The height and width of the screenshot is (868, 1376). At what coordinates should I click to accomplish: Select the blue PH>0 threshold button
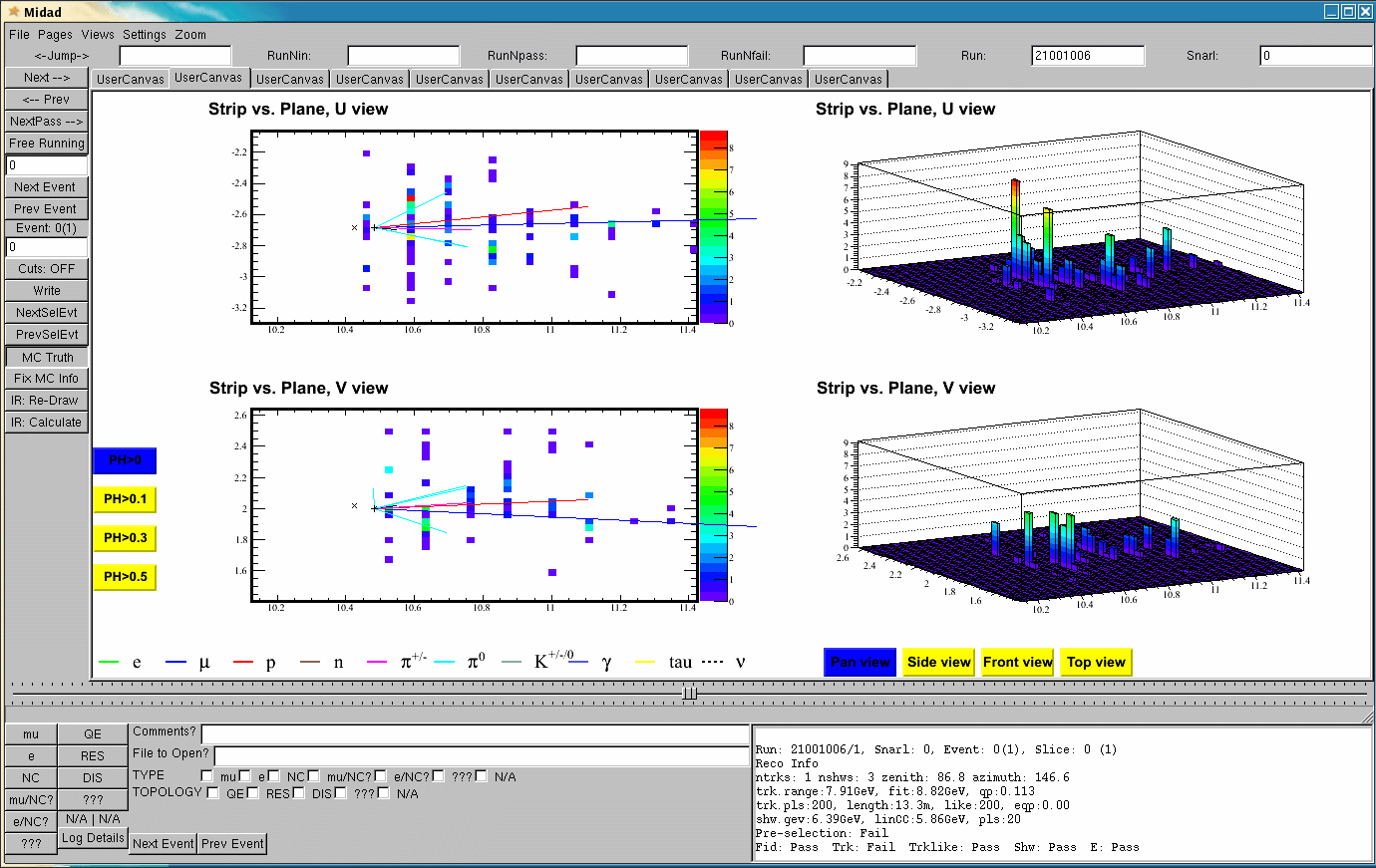click(x=125, y=460)
